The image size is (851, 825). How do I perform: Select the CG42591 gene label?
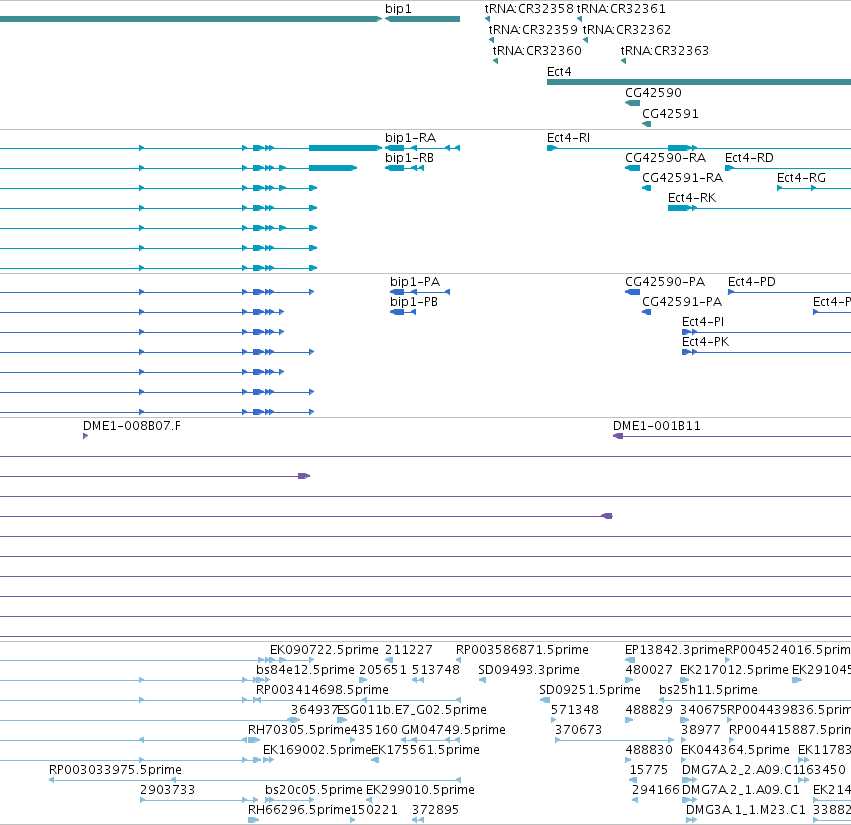click(x=670, y=114)
